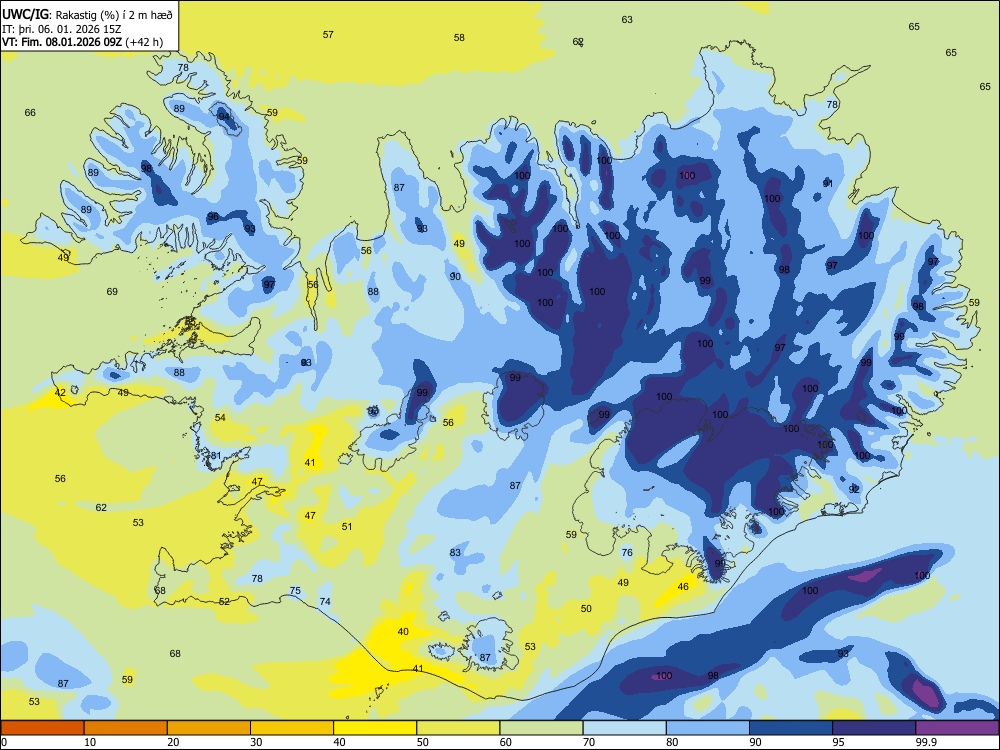
Task: Click the humidity value '74' on south coast
Action: click(x=325, y=601)
